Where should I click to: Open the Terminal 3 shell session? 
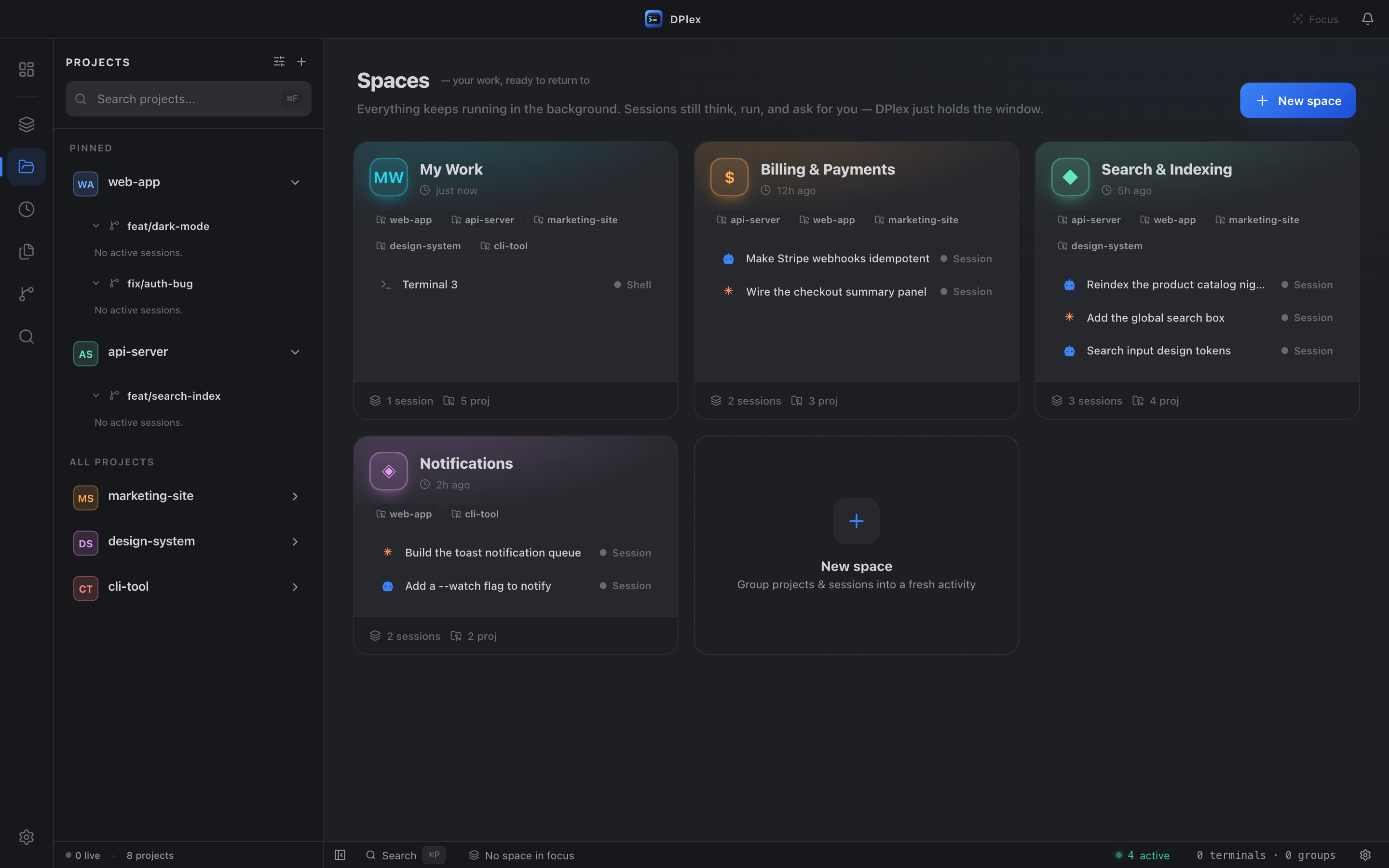click(516, 285)
